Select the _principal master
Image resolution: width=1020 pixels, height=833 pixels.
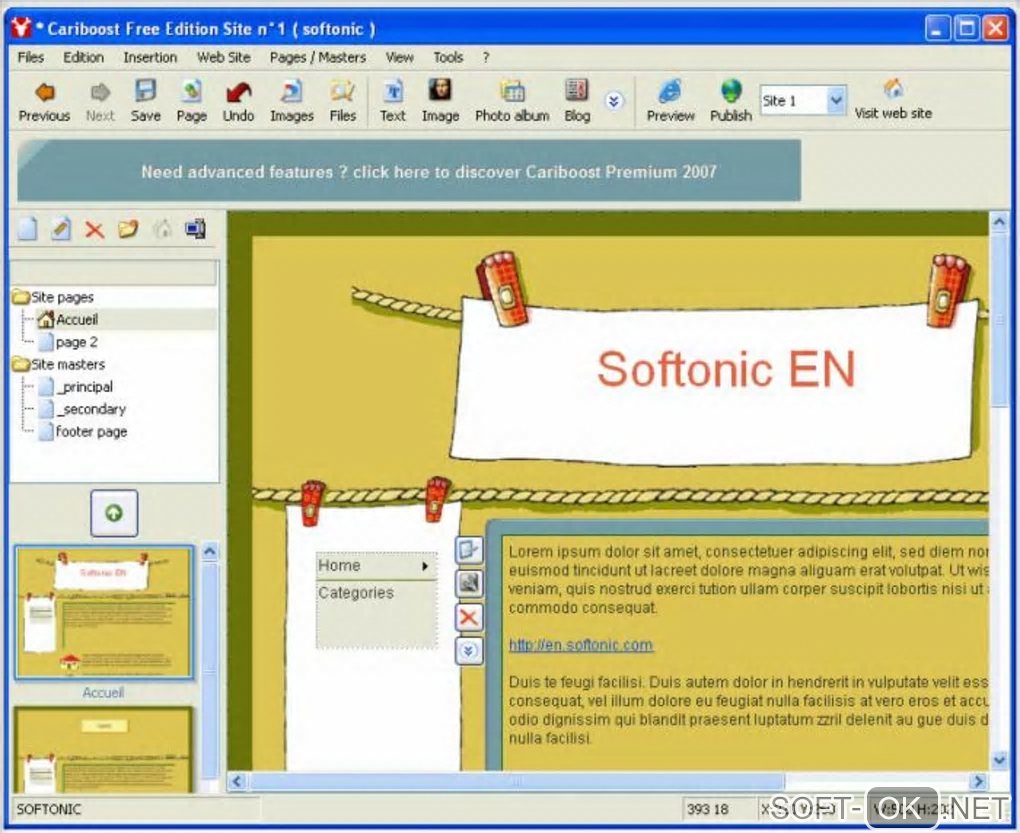tap(84, 387)
